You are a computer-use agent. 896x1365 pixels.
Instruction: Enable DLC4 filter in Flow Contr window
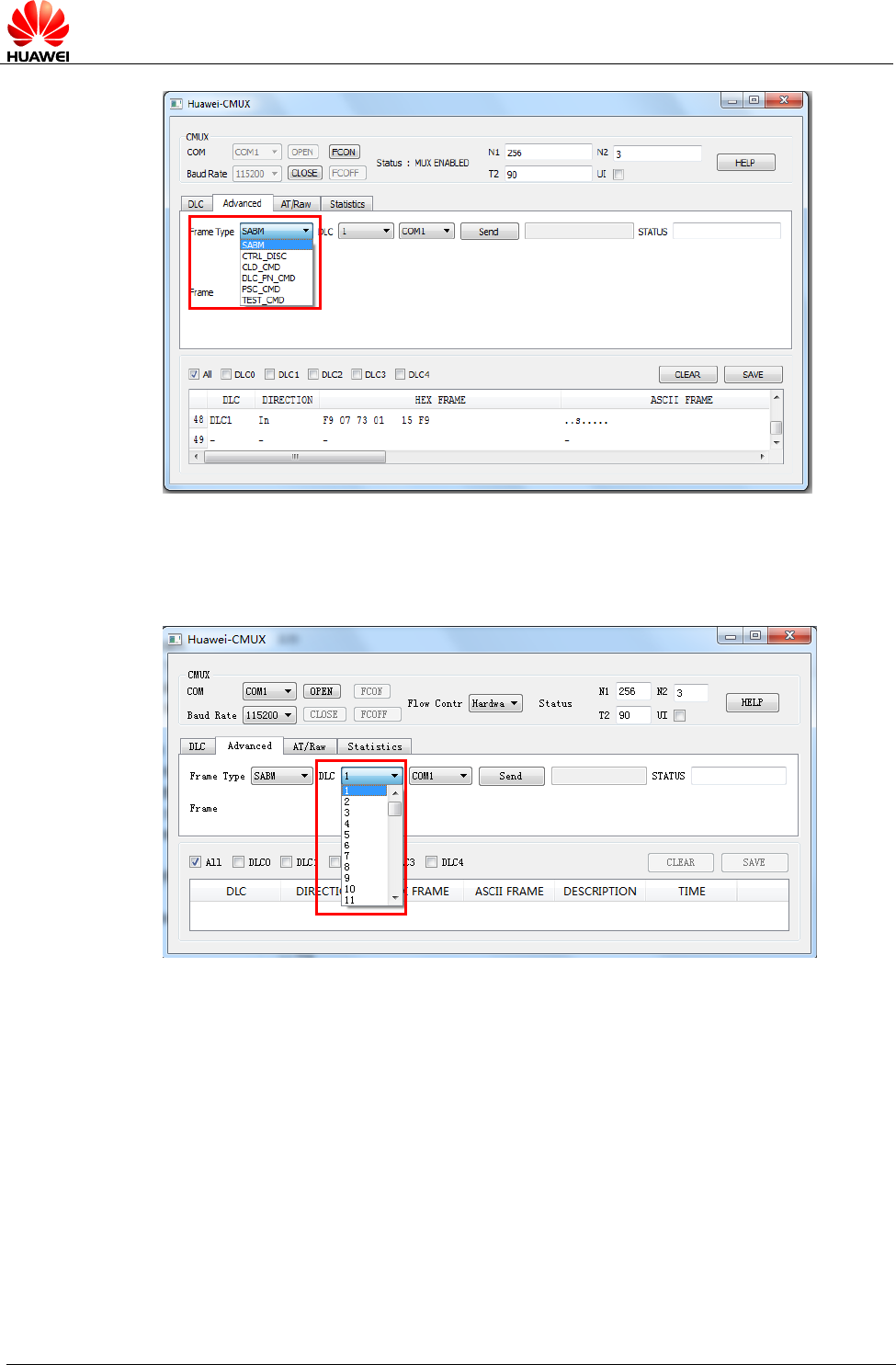431,862
